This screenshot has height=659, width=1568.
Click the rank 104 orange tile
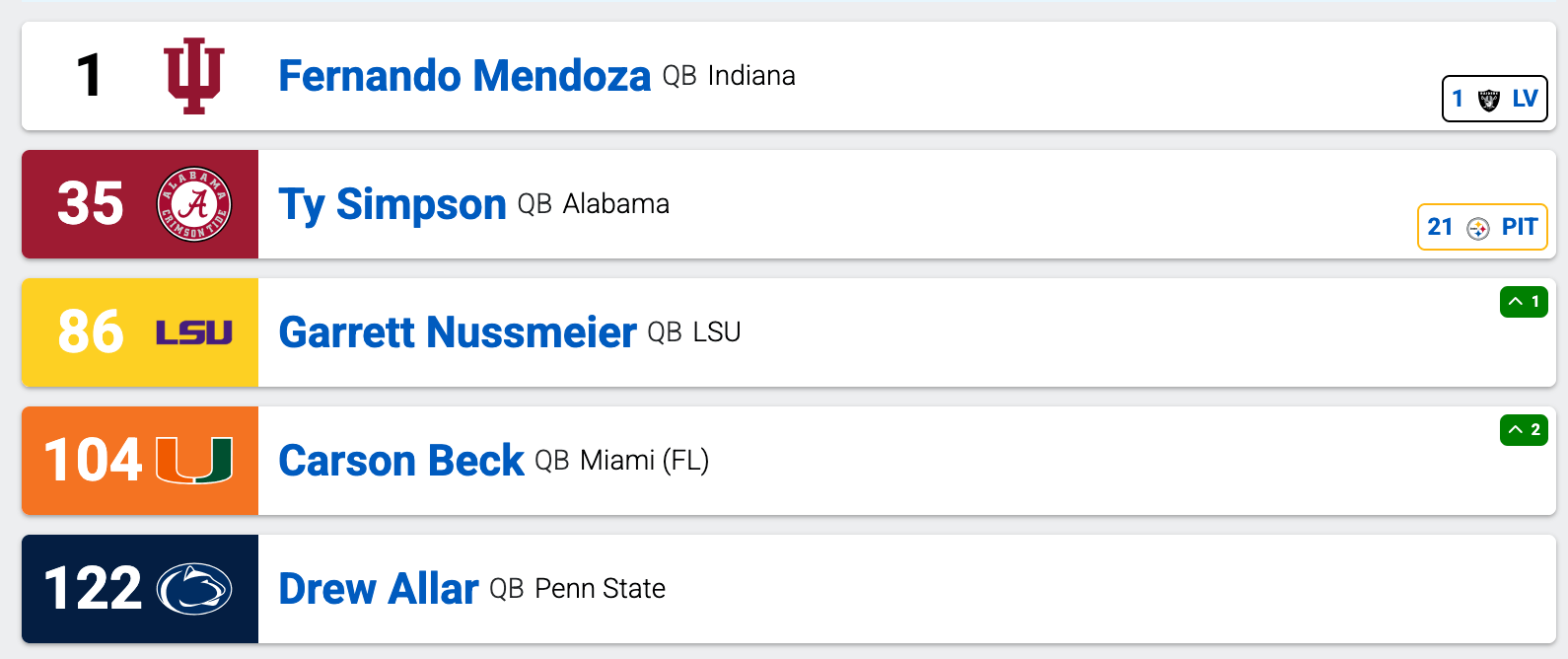click(93, 461)
